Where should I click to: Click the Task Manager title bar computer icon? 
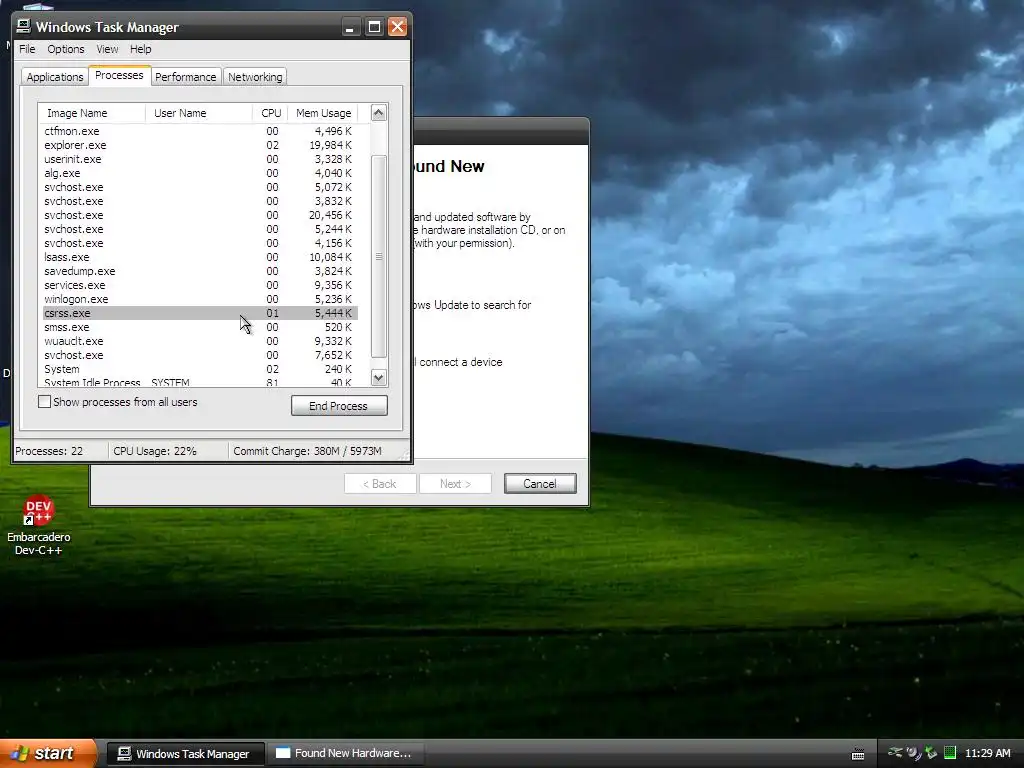pos(24,26)
